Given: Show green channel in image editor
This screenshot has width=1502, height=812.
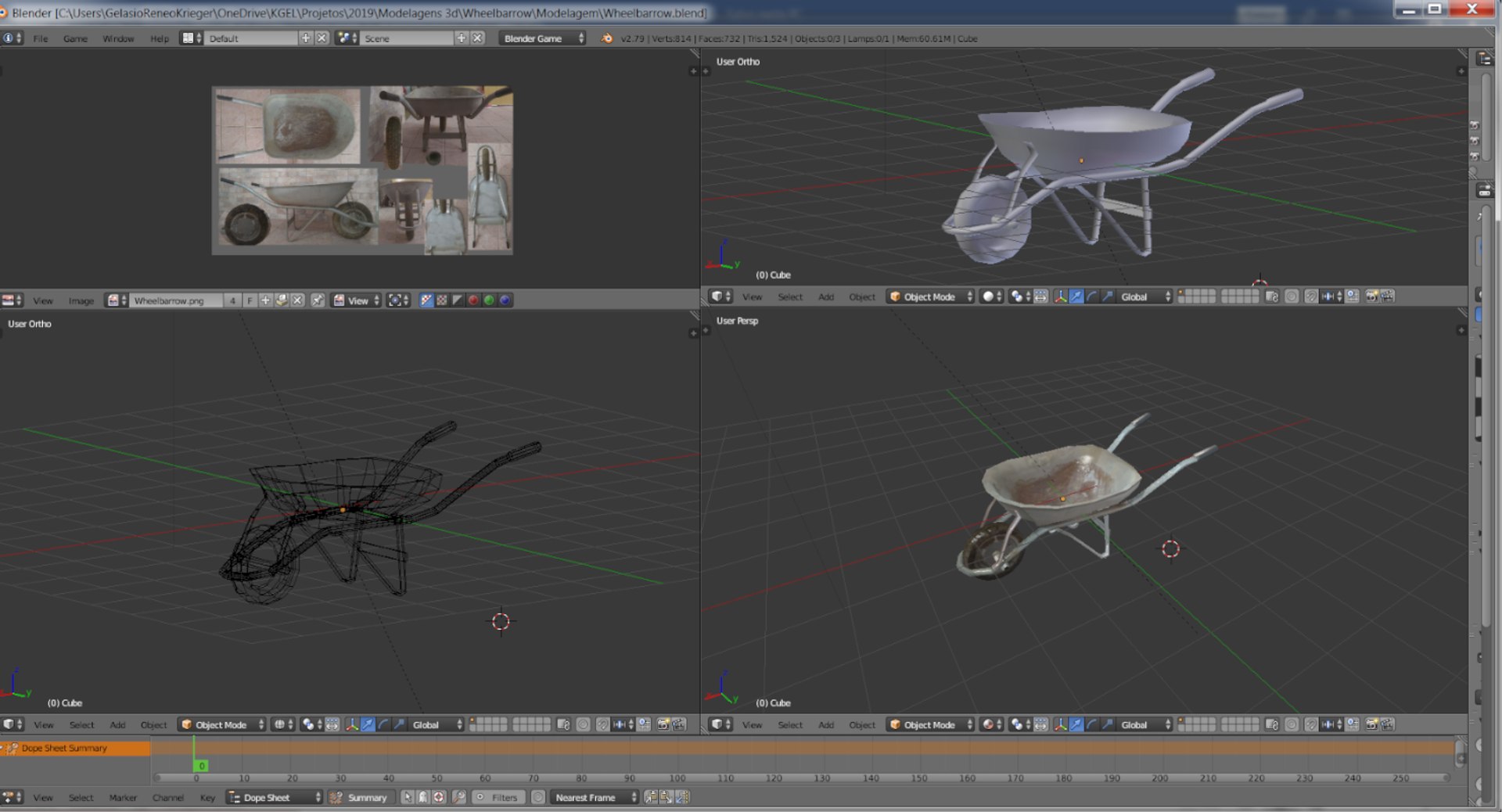Looking at the screenshot, I should [x=489, y=300].
